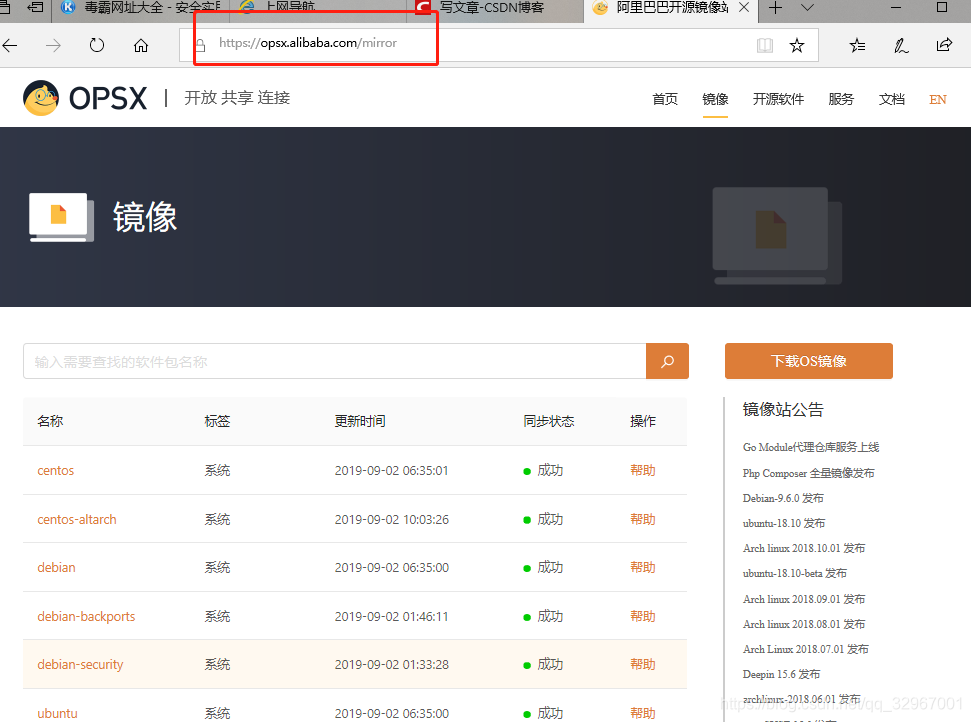Click timestamp 2019-09-02 10:03:26

pyautogui.click(x=392, y=520)
